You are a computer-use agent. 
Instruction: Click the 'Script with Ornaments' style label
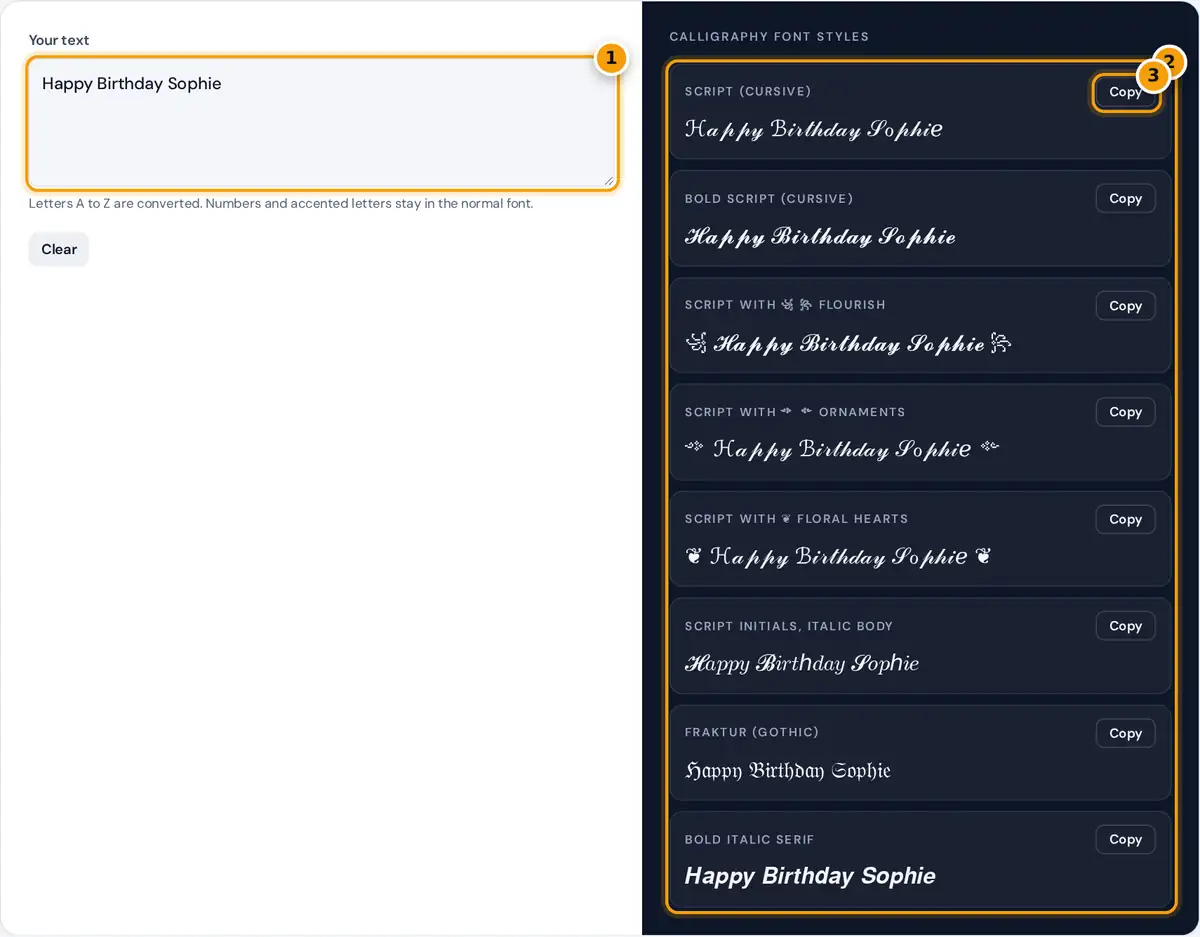(795, 412)
